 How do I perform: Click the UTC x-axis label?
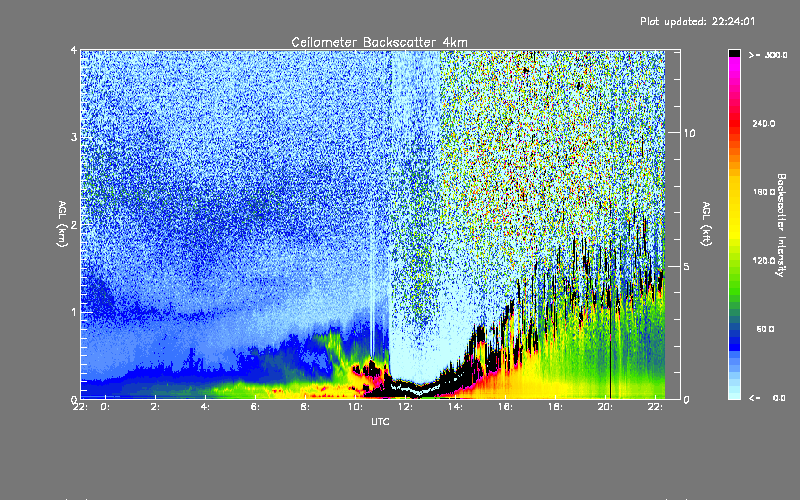coord(380,421)
